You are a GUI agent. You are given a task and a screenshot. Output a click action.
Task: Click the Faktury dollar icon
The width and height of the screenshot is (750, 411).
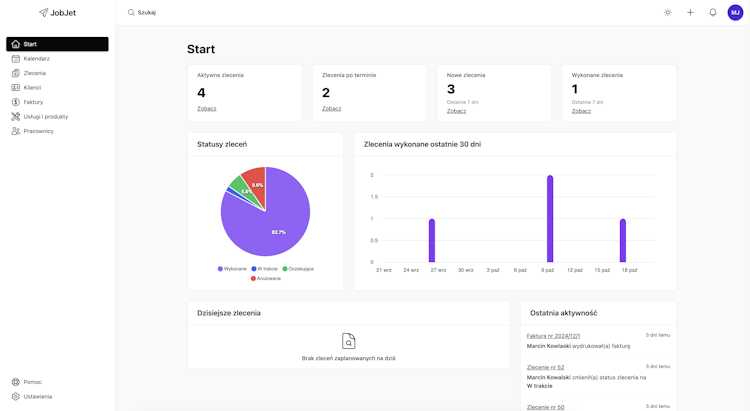pyautogui.click(x=16, y=102)
